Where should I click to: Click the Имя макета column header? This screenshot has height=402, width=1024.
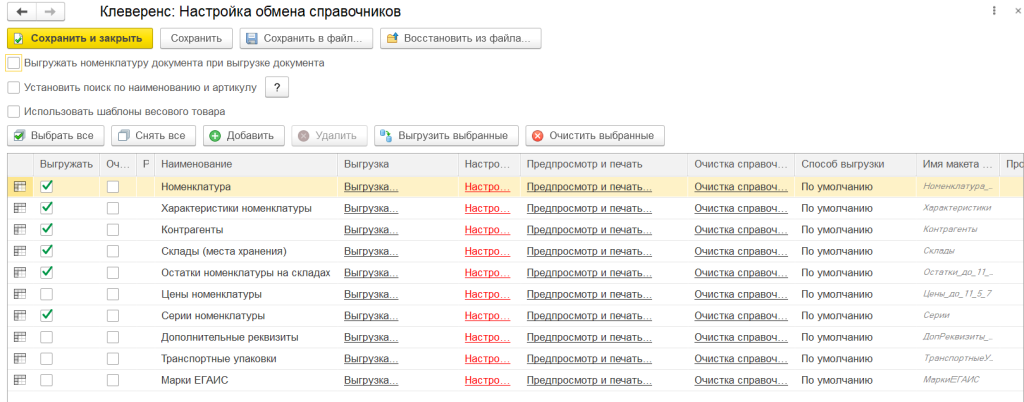[955, 164]
